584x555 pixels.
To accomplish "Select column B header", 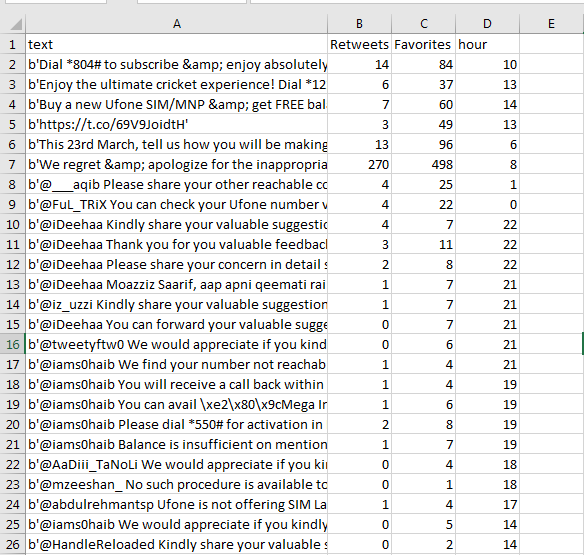I will pos(359,24).
